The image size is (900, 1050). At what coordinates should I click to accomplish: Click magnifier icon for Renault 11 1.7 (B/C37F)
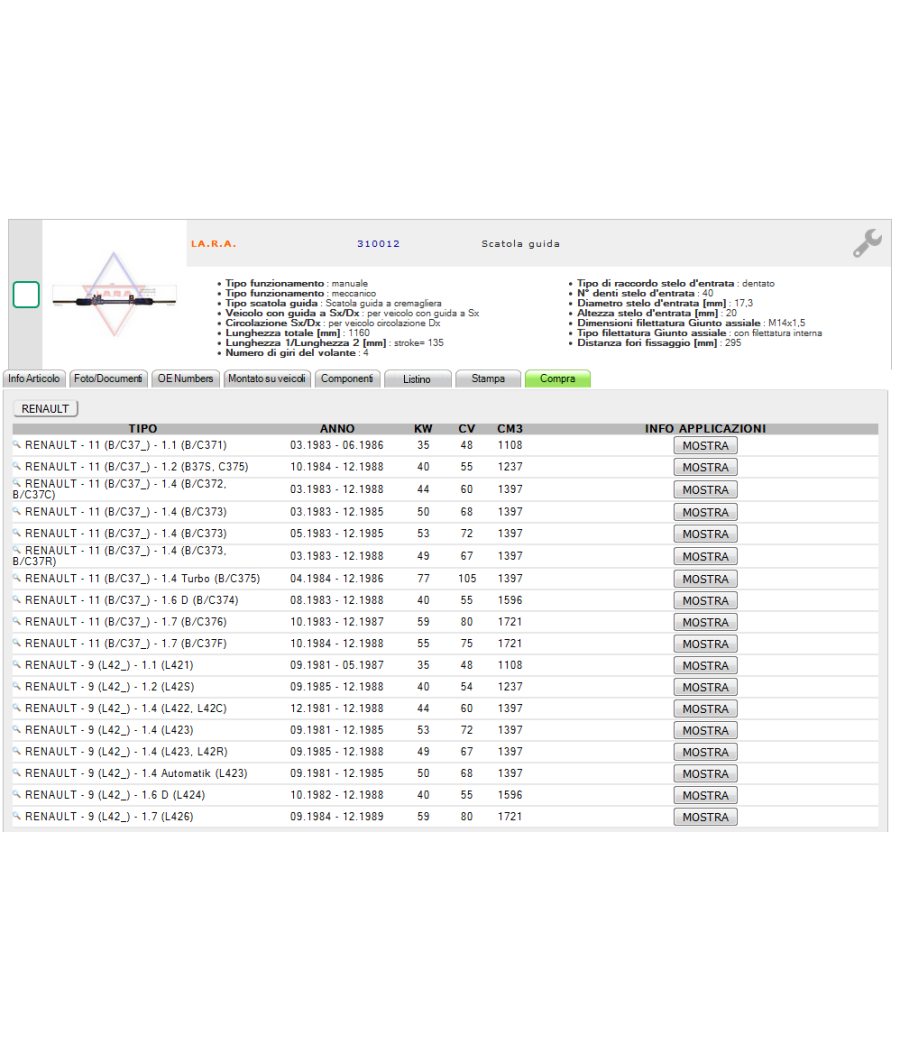17,643
